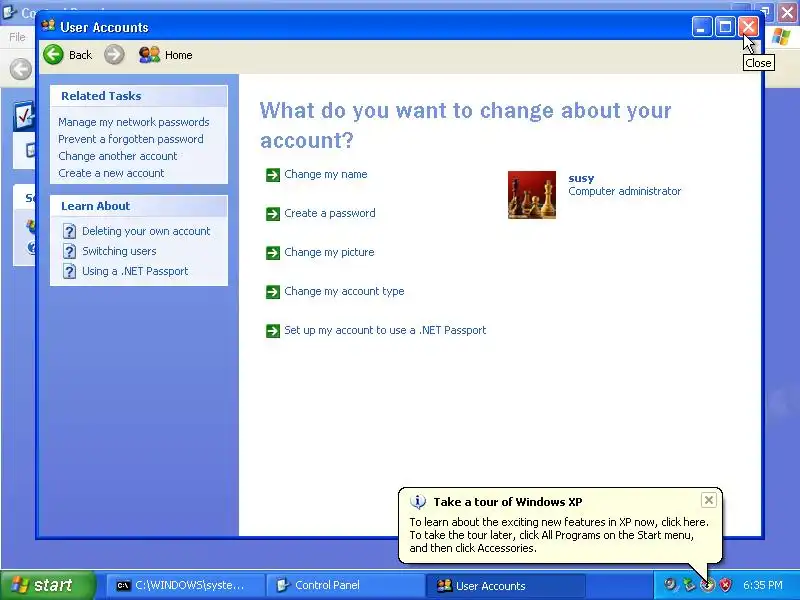
Task: Click User Accounts title bar icon
Action: [x=48, y=26]
